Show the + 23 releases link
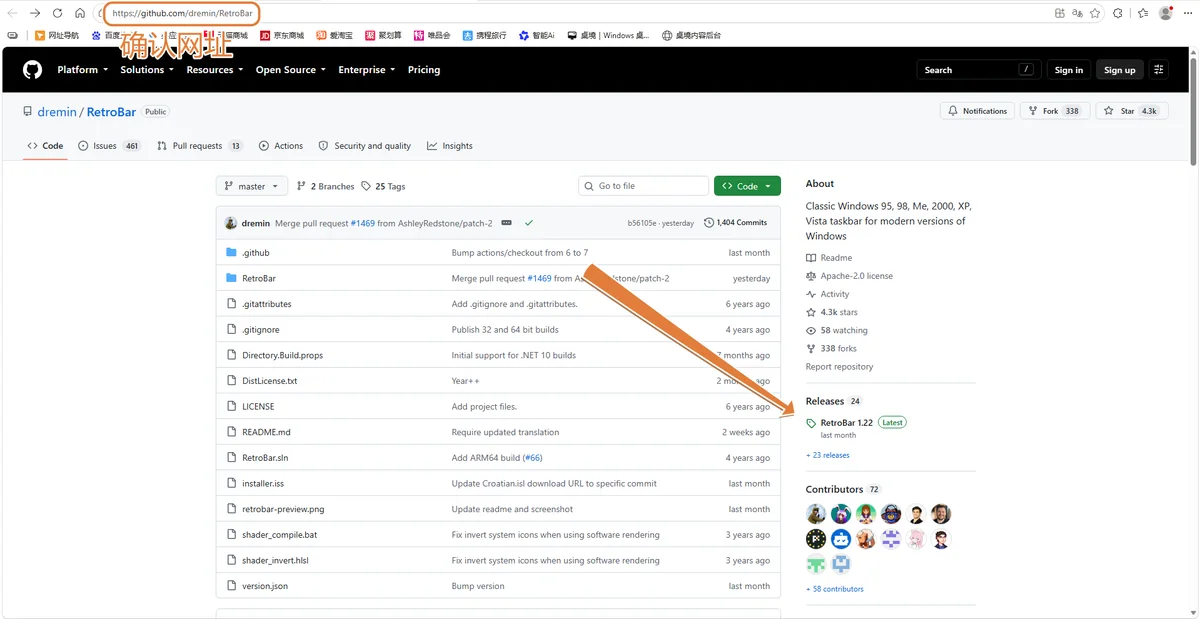Image resolution: width=1200 pixels, height=619 pixels. coord(828,455)
